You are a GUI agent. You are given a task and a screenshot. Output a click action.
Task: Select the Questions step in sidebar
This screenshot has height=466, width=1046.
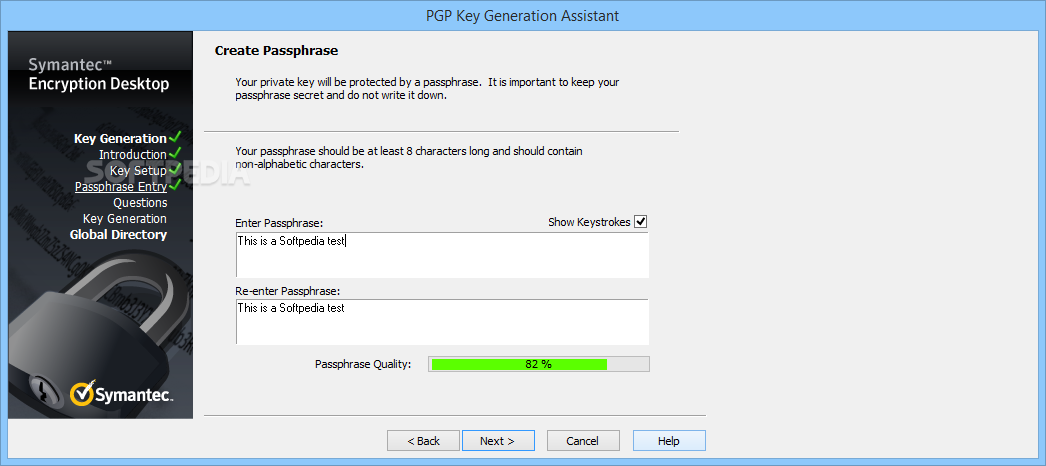[x=140, y=203]
